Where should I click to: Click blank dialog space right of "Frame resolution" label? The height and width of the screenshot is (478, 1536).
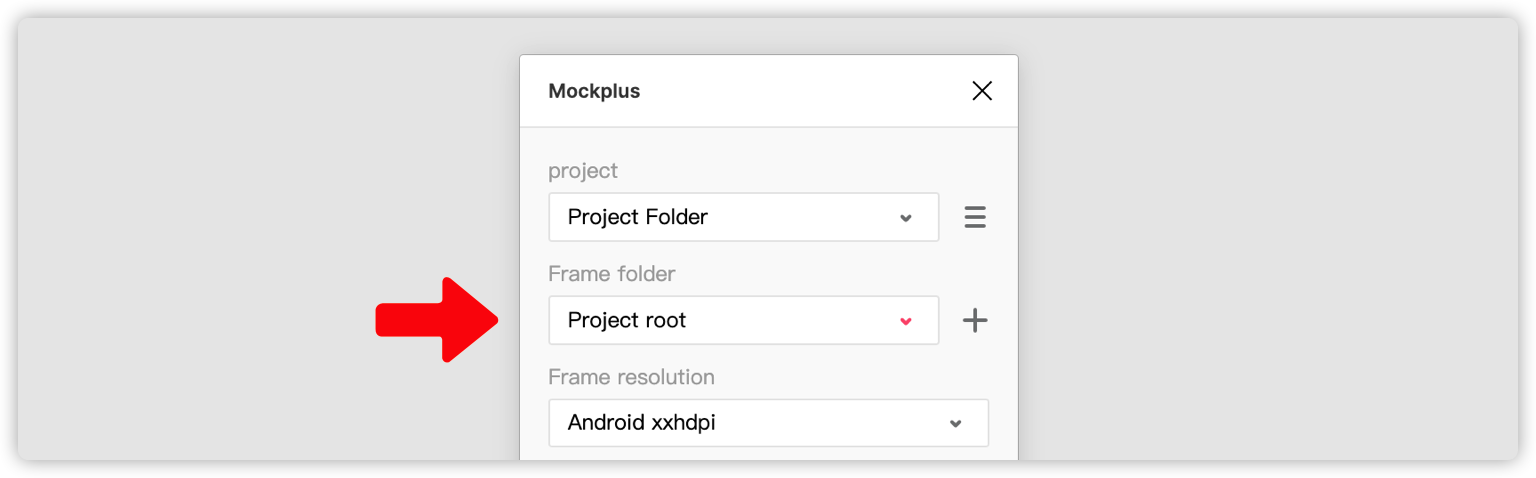pyautogui.click(x=850, y=377)
